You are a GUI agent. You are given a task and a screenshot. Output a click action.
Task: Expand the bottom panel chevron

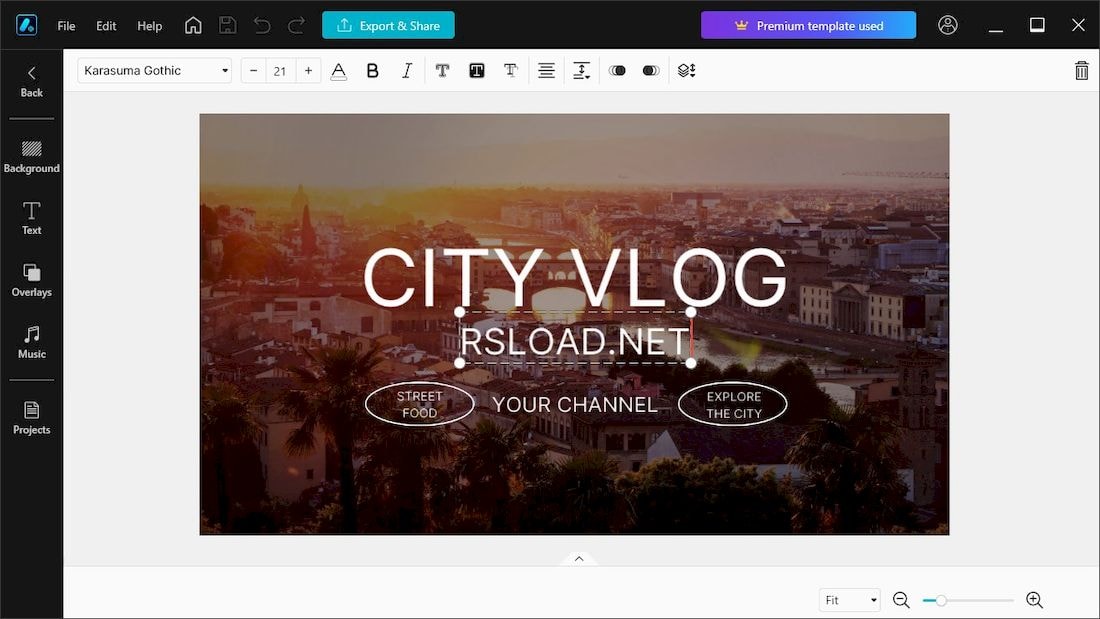(579, 559)
